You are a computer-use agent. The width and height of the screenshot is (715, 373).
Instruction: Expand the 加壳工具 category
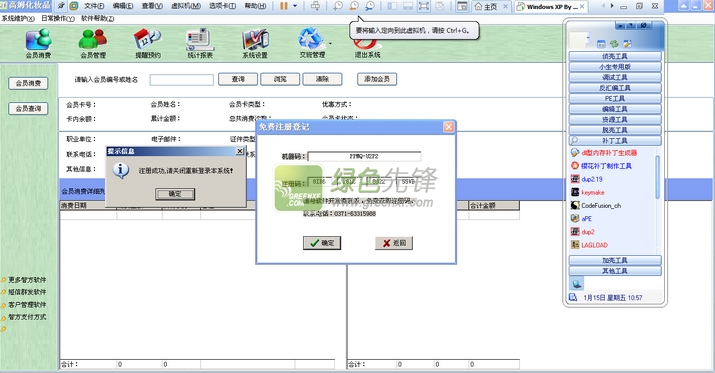coord(615,260)
